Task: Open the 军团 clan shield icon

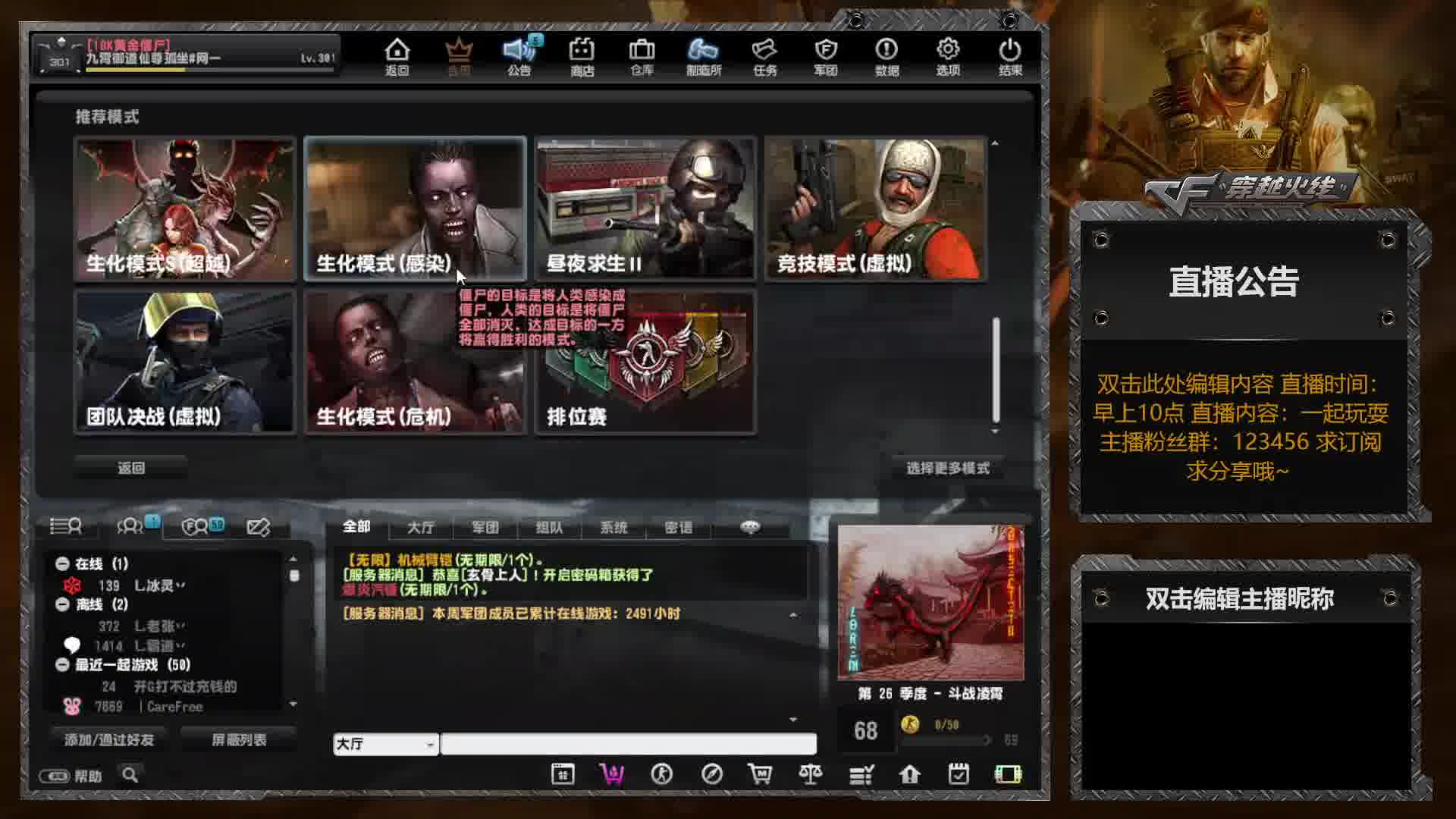Action: click(x=825, y=57)
